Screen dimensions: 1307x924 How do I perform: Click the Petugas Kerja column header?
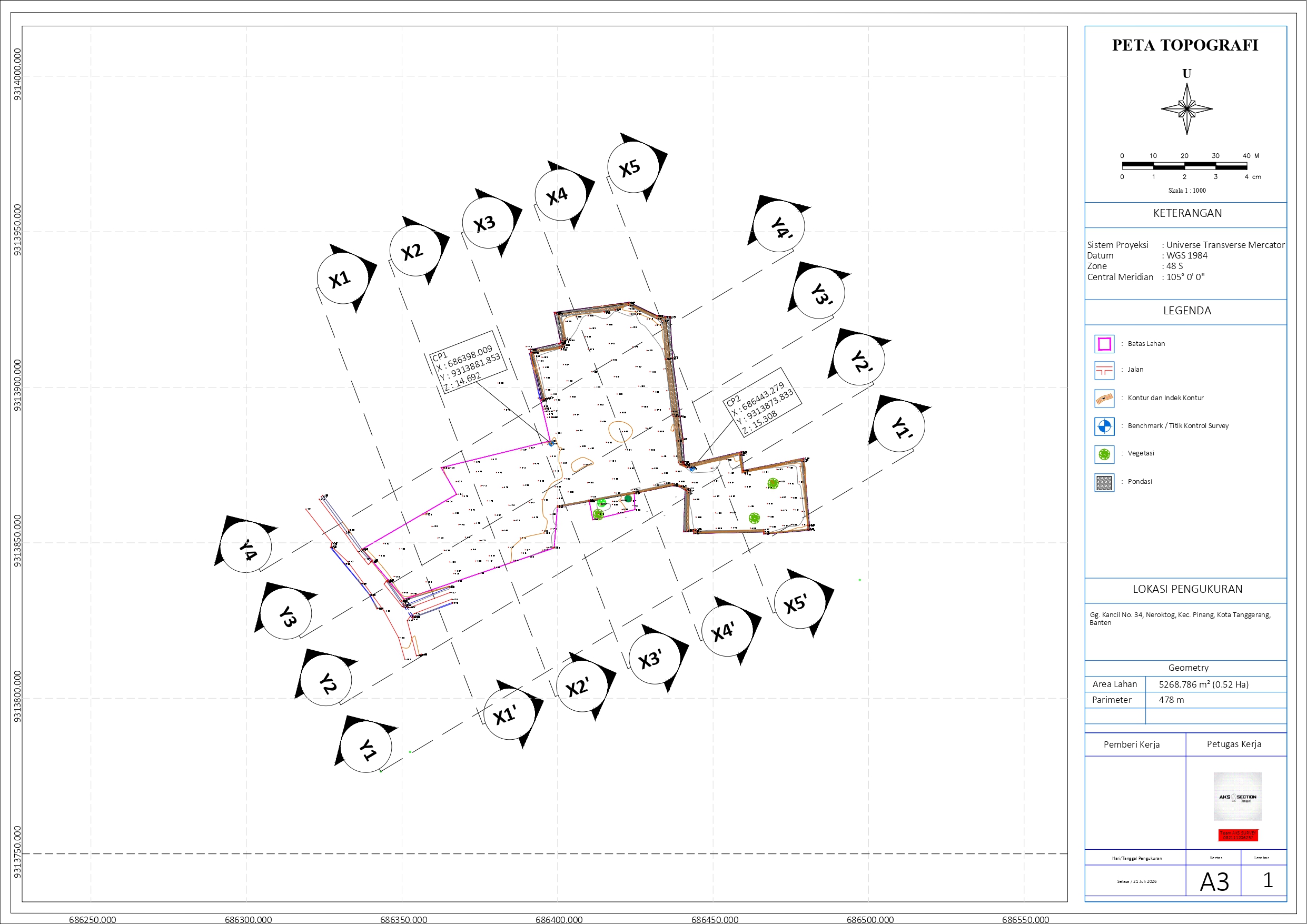[1234, 744]
